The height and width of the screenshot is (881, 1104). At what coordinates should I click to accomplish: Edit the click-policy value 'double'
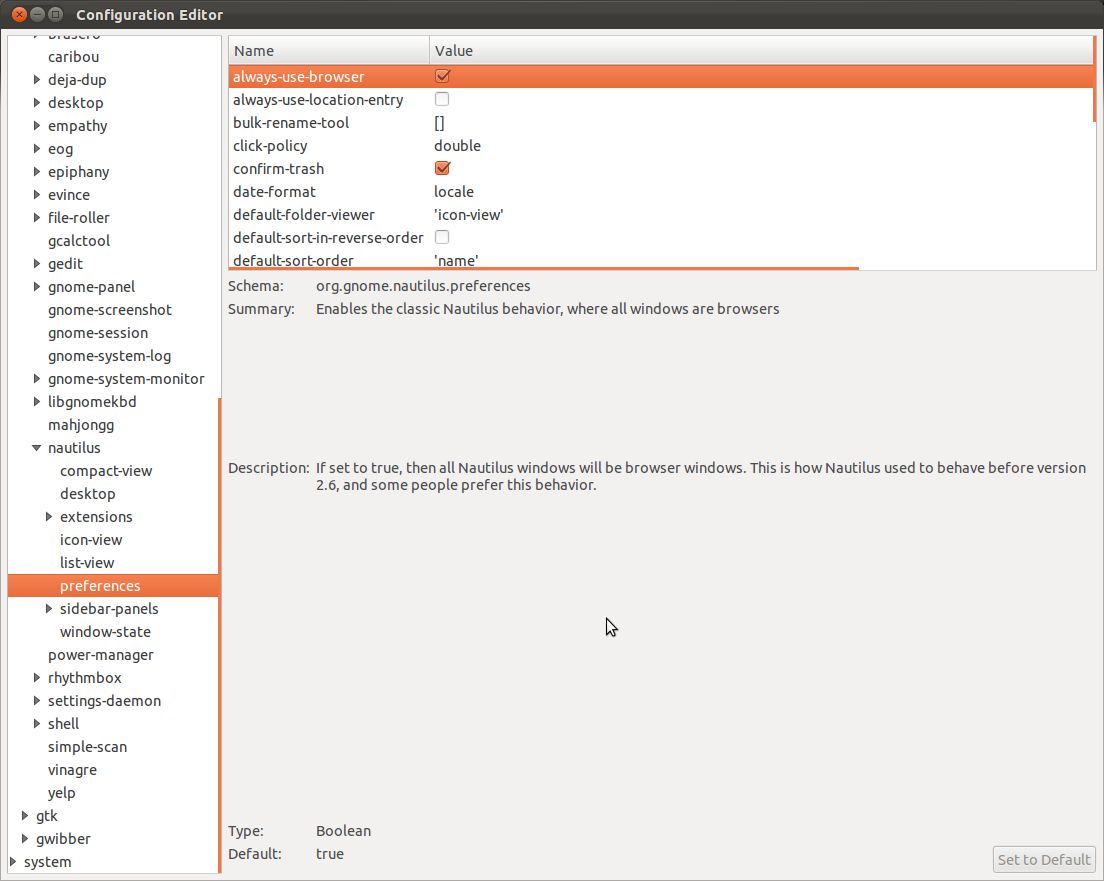pos(458,146)
